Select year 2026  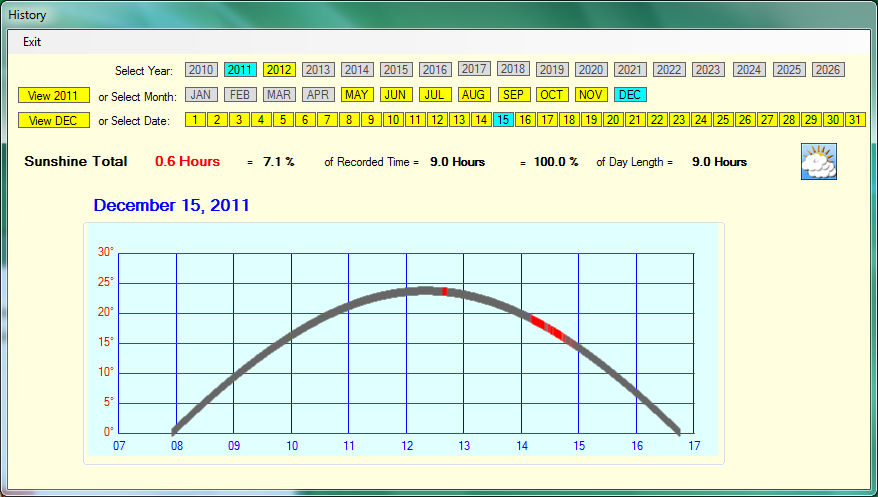(x=828, y=69)
